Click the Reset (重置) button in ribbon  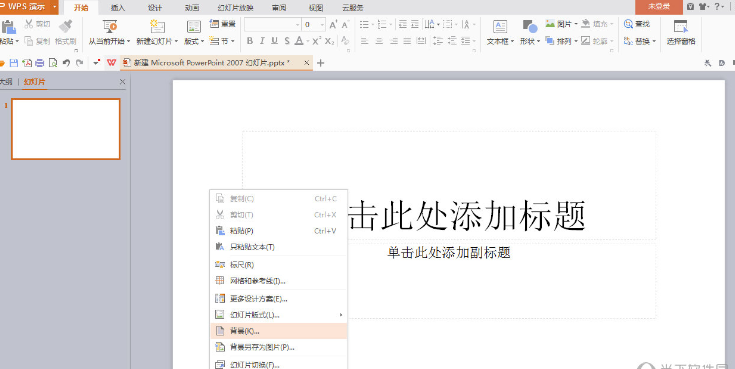[223, 24]
